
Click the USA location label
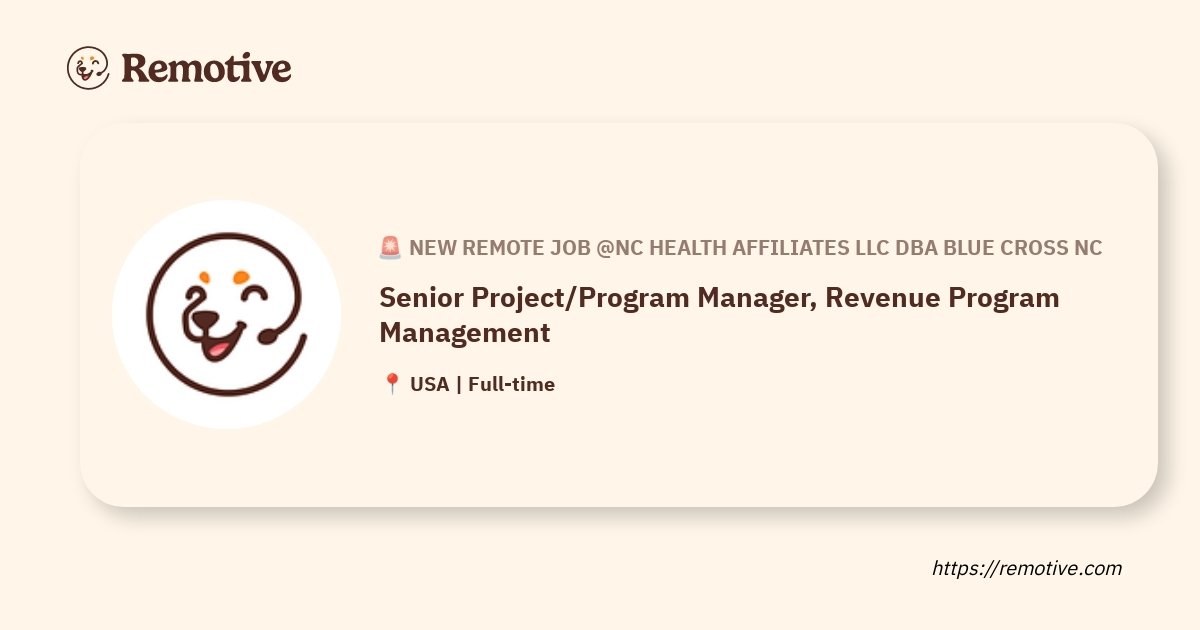(x=429, y=384)
